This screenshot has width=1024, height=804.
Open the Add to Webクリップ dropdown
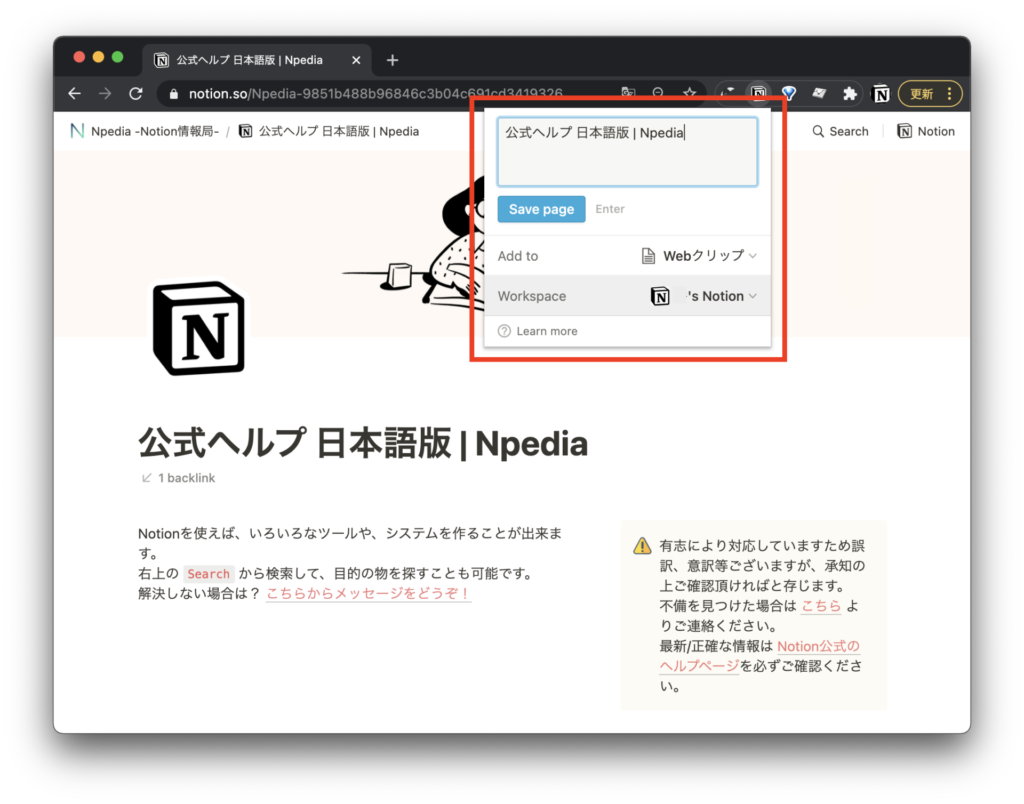tap(699, 256)
